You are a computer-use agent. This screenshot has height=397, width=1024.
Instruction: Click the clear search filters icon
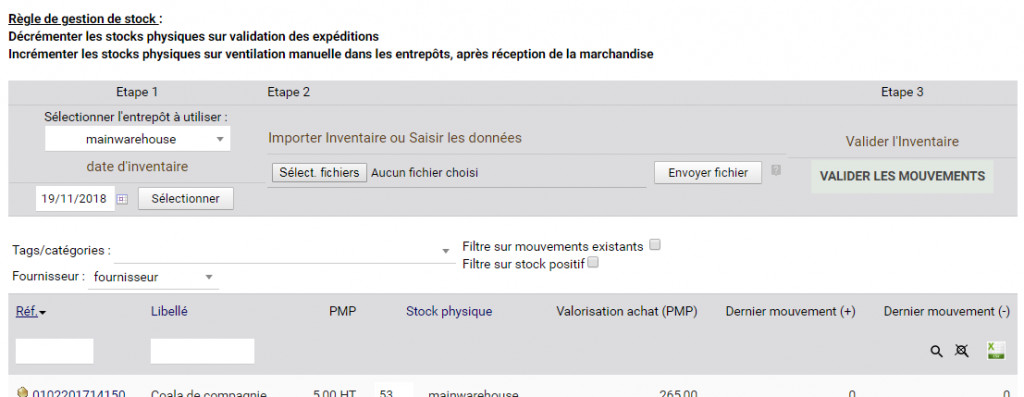(x=961, y=351)
